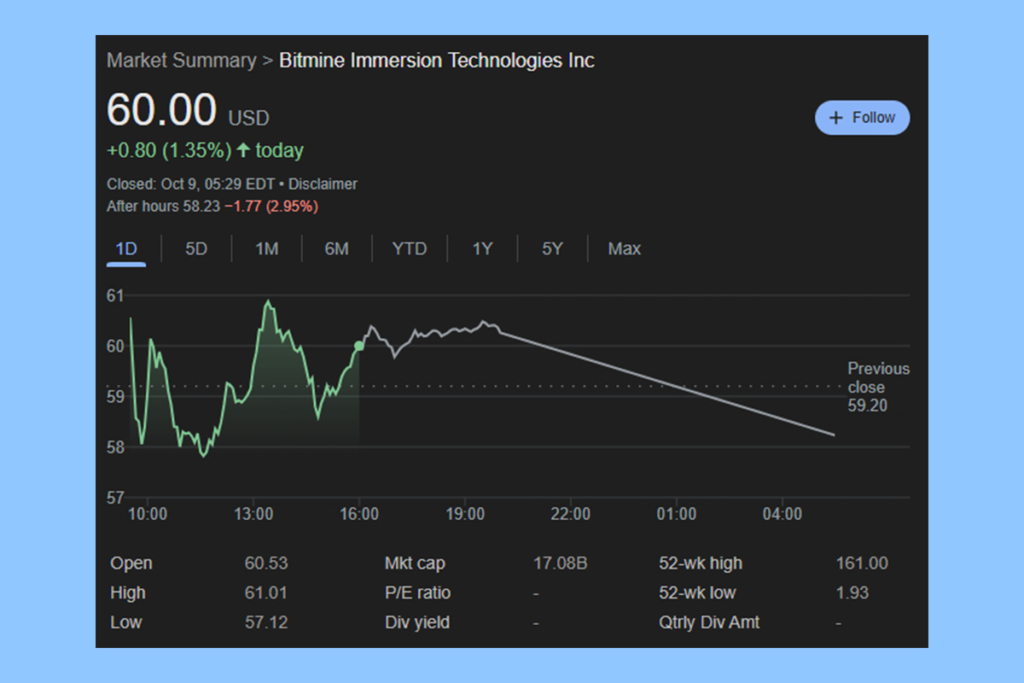Click the Mkt cap value 17.08B
Viewport: 1024px width, 683px height.
560,563
